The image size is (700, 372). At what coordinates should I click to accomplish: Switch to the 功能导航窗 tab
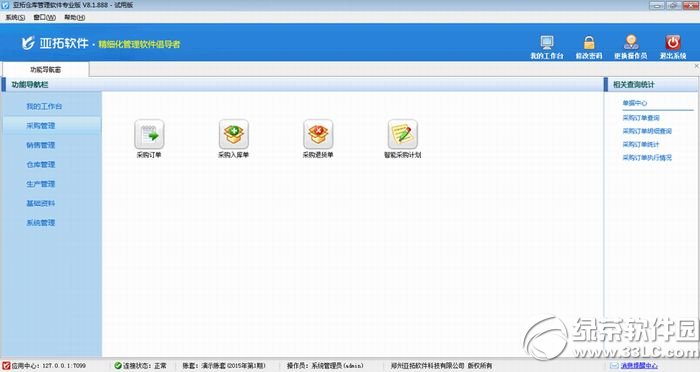click(x=46, y=70)
